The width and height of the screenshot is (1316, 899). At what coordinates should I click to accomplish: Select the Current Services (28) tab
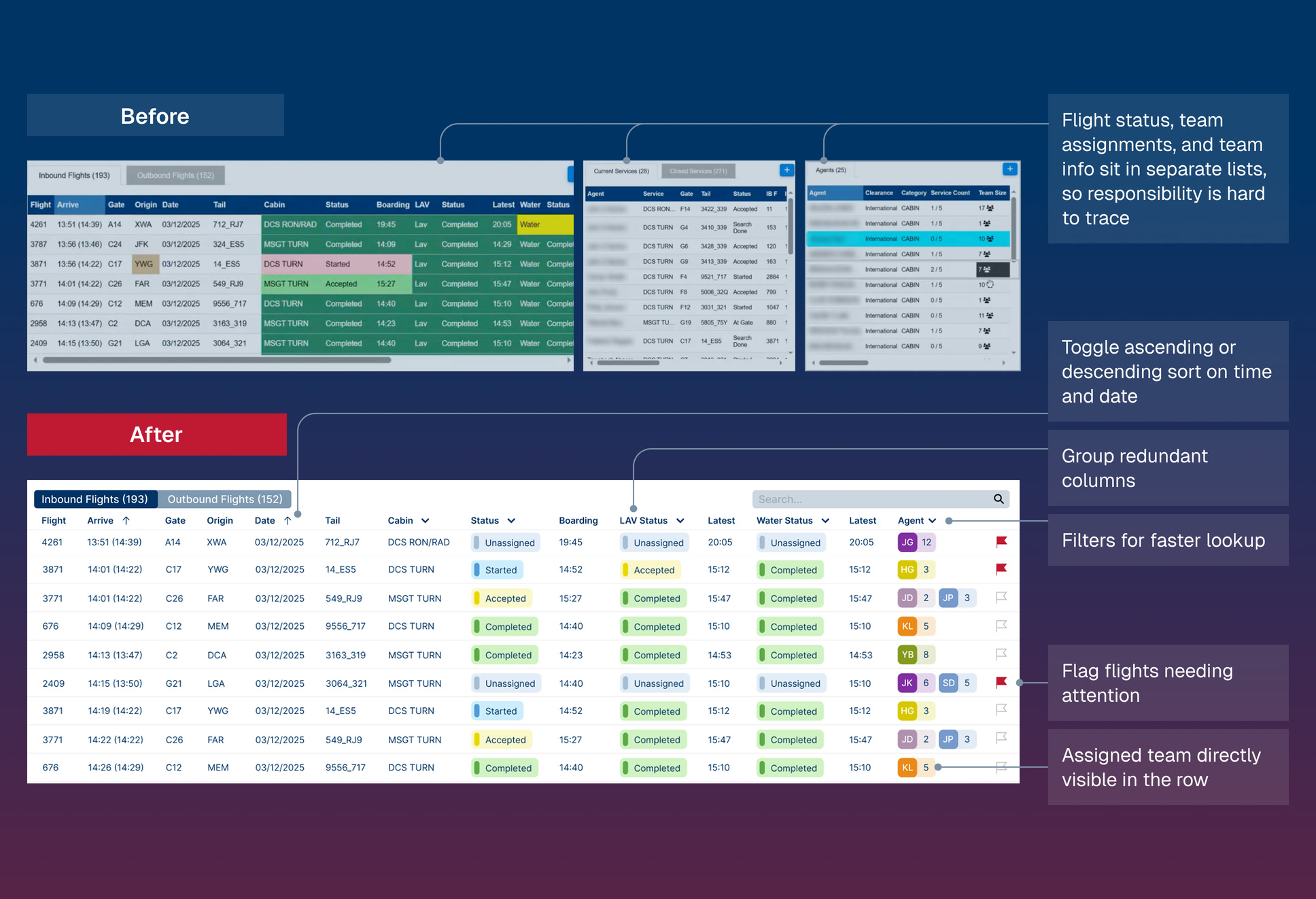coord(621,171)
